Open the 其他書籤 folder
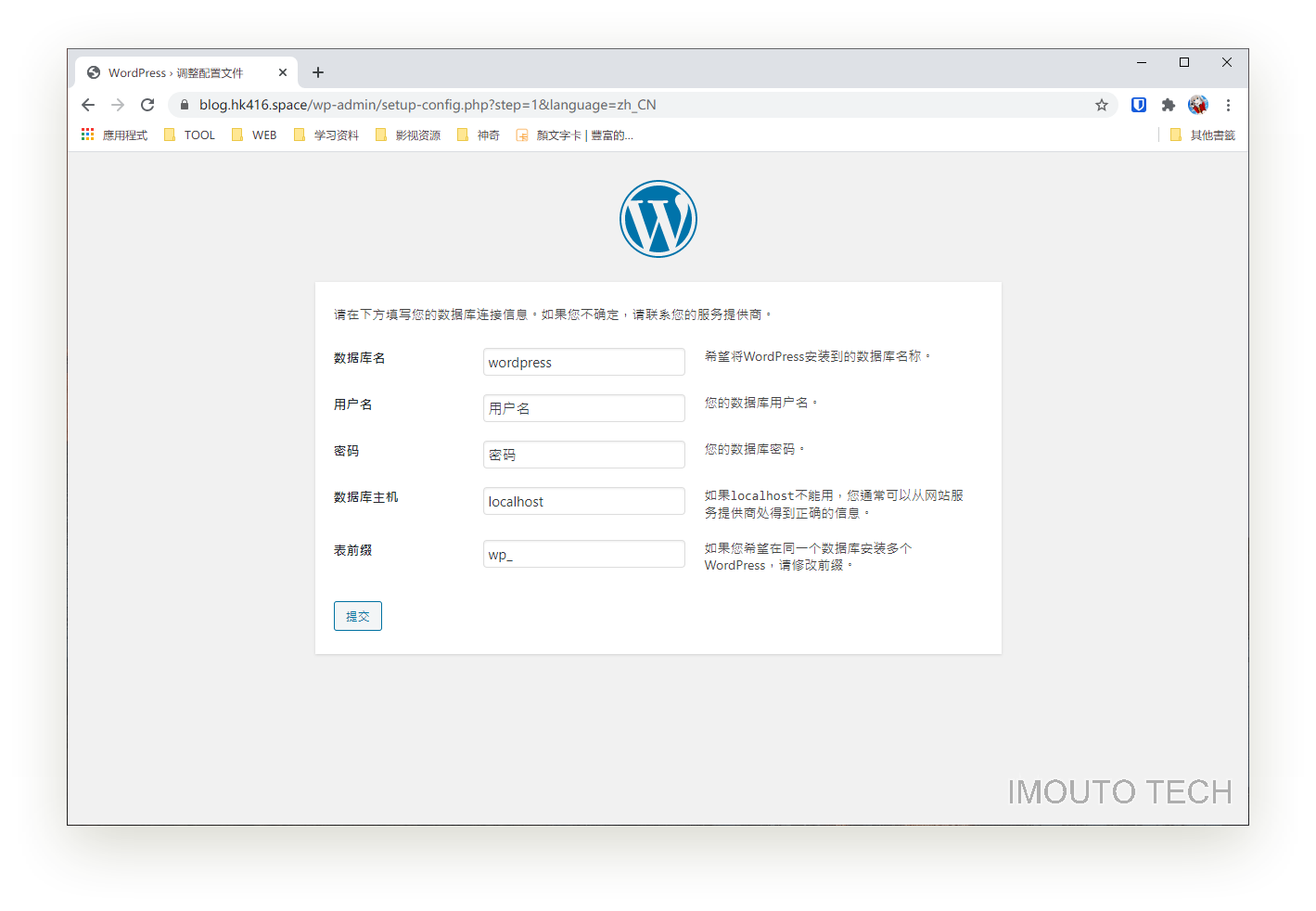This screenshot has height=911, width=1316. 1203,135
